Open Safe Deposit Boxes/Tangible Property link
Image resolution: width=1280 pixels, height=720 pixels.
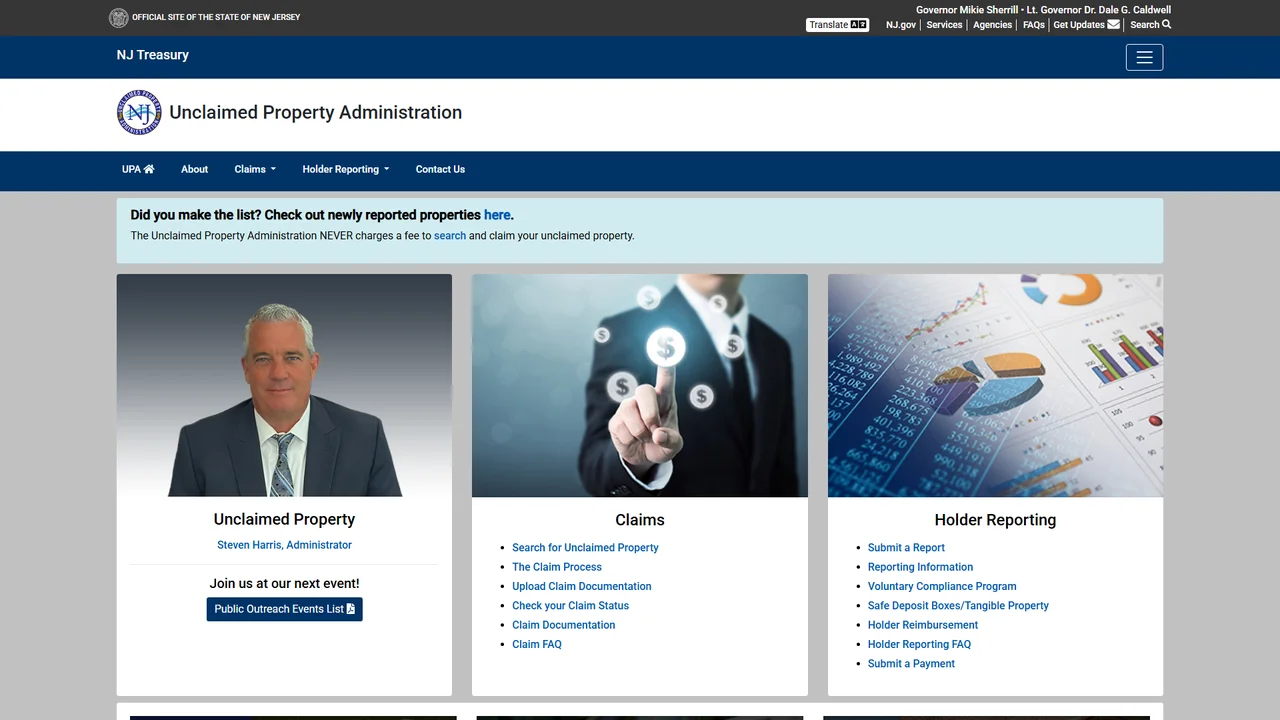click(958, 606)
